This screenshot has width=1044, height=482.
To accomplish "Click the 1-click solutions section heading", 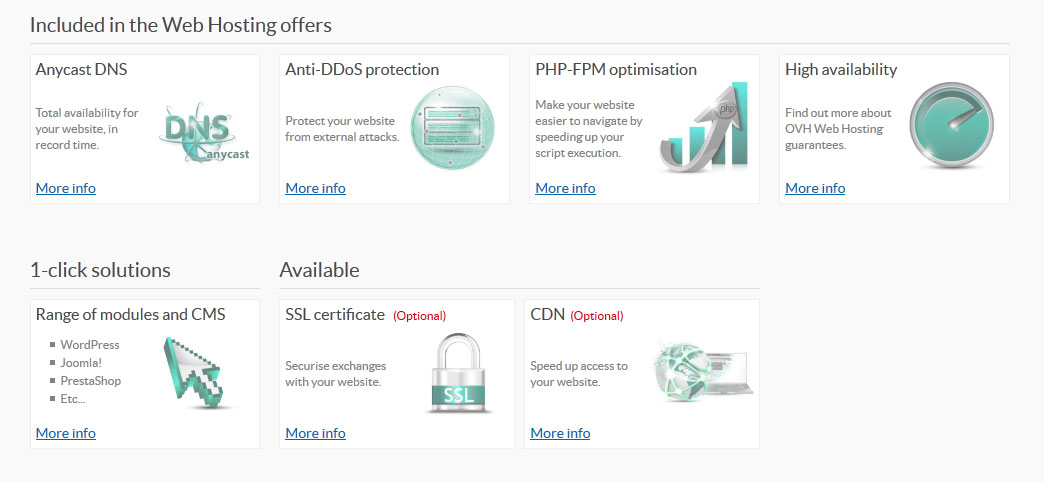I will (x=101, y=270).
